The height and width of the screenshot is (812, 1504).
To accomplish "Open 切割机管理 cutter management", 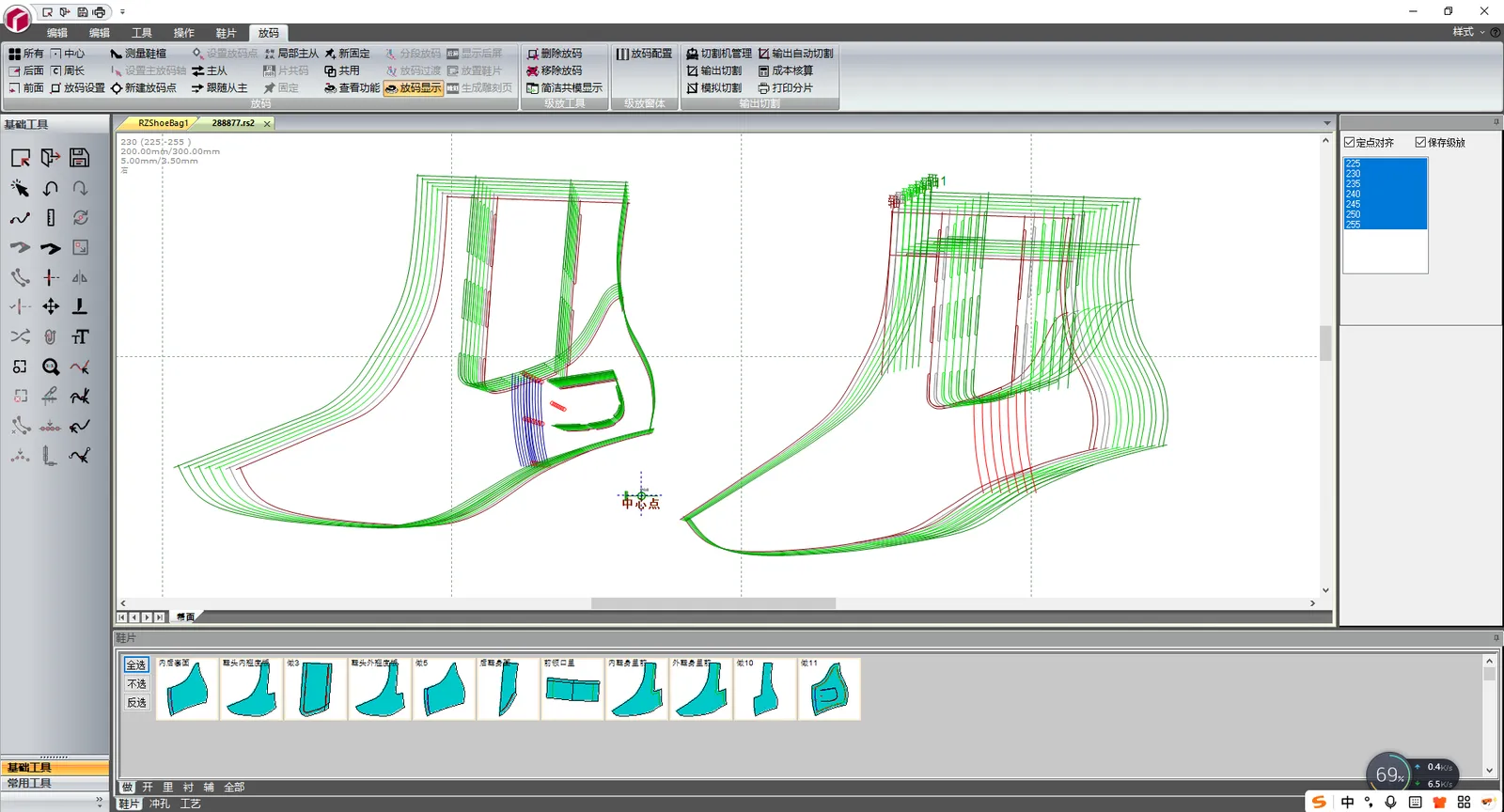I will pos(719,54).
